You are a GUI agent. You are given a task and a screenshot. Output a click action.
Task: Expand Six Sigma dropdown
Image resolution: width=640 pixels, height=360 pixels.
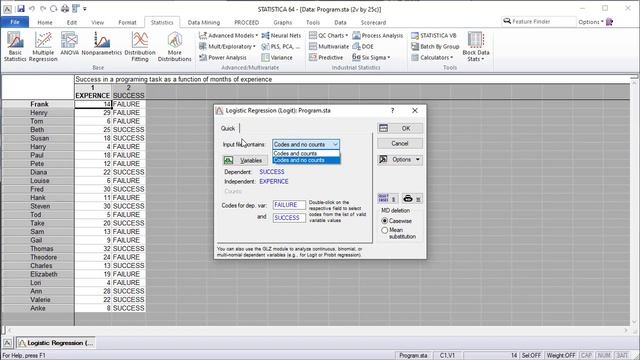(x=371, y=58)
